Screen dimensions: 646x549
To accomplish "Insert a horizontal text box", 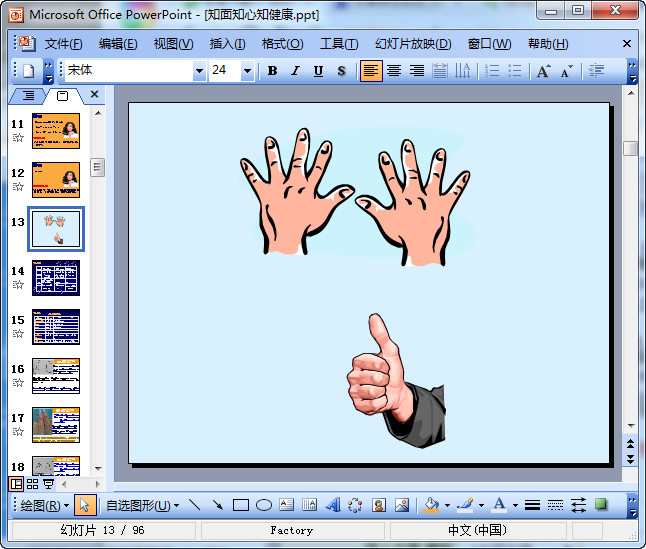I will coord(286,505).
